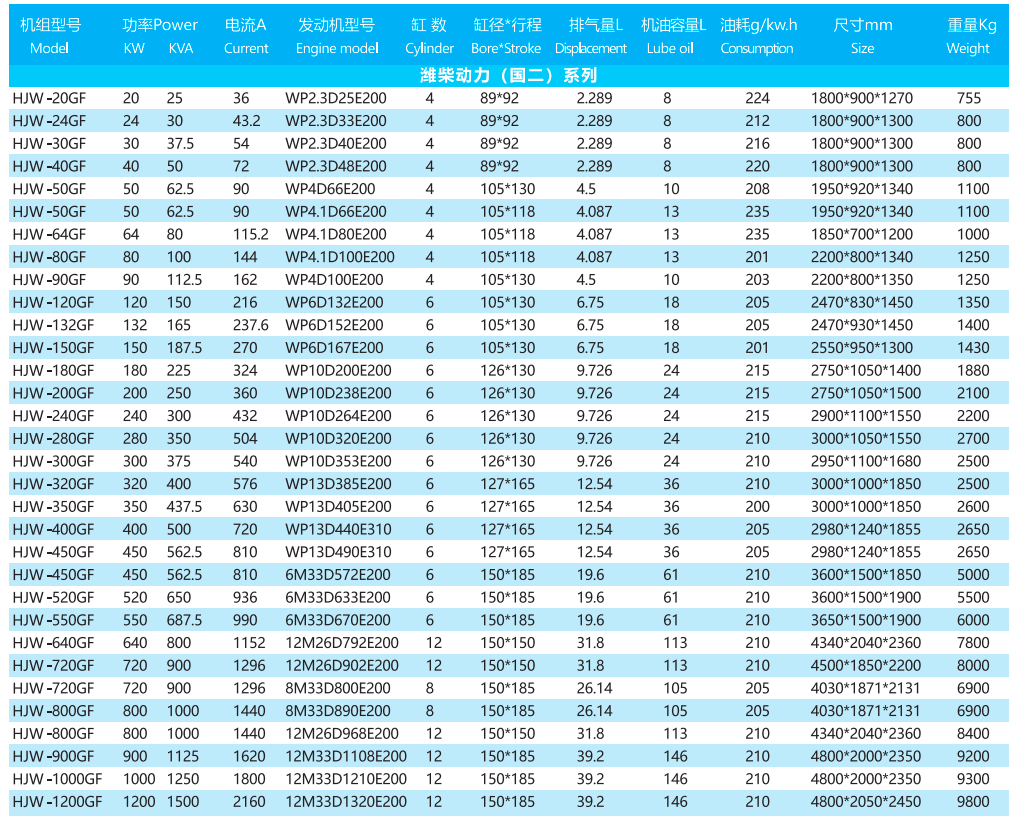Select engine model 6M33D633E200
This screenshot has height=824, width=1022.
pyautogui.click(x=338, y=597)
